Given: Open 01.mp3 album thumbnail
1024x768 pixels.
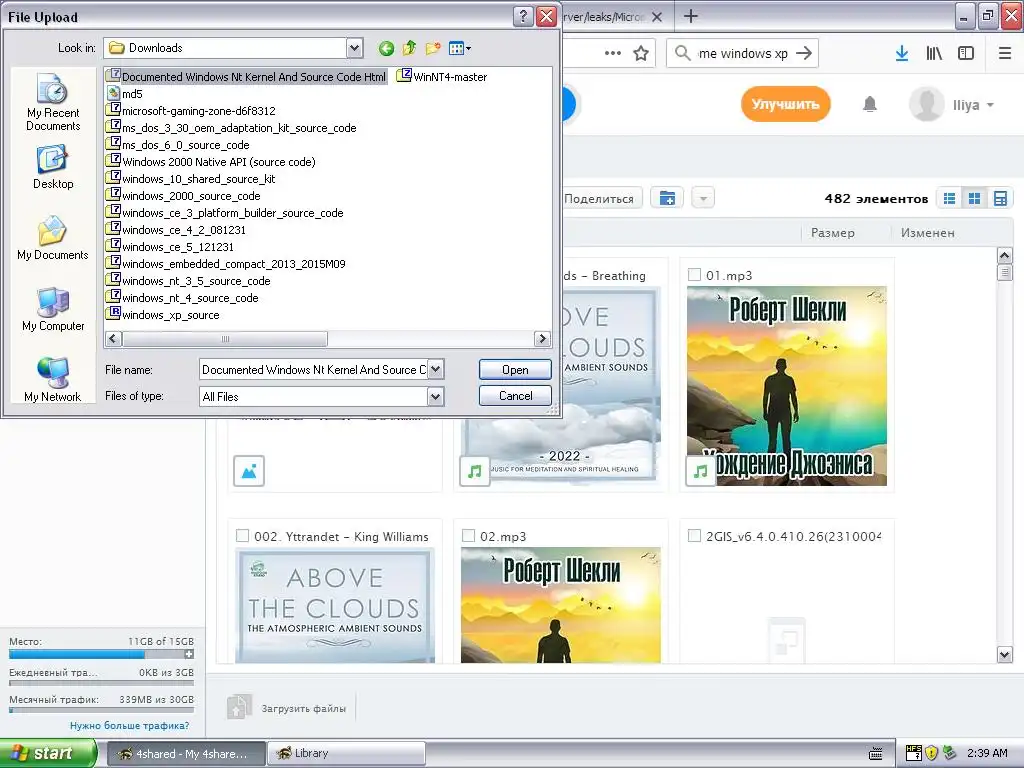Looking at the screenshot, I should (x=786, y=386).
